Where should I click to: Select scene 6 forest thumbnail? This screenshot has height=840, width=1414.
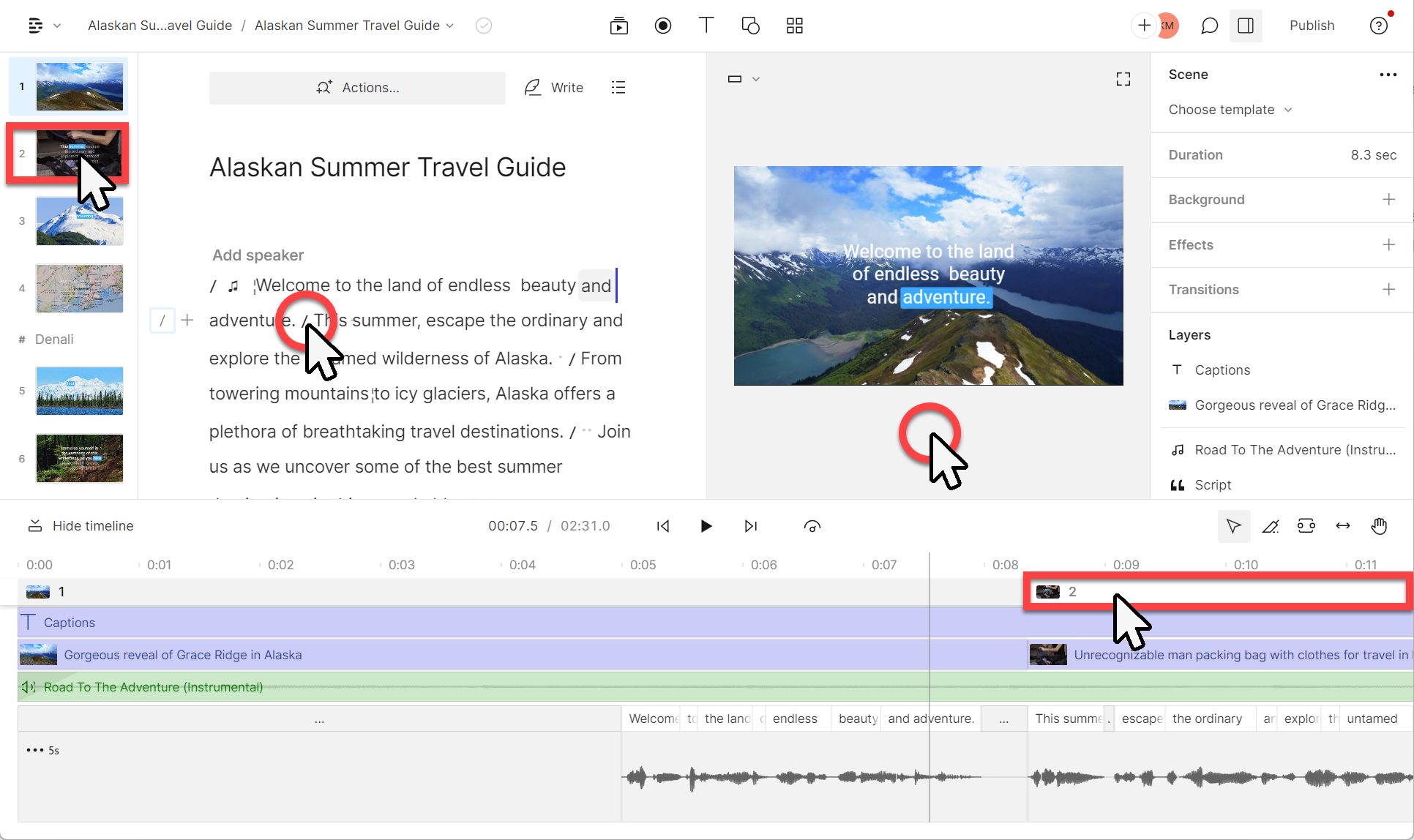79,459
